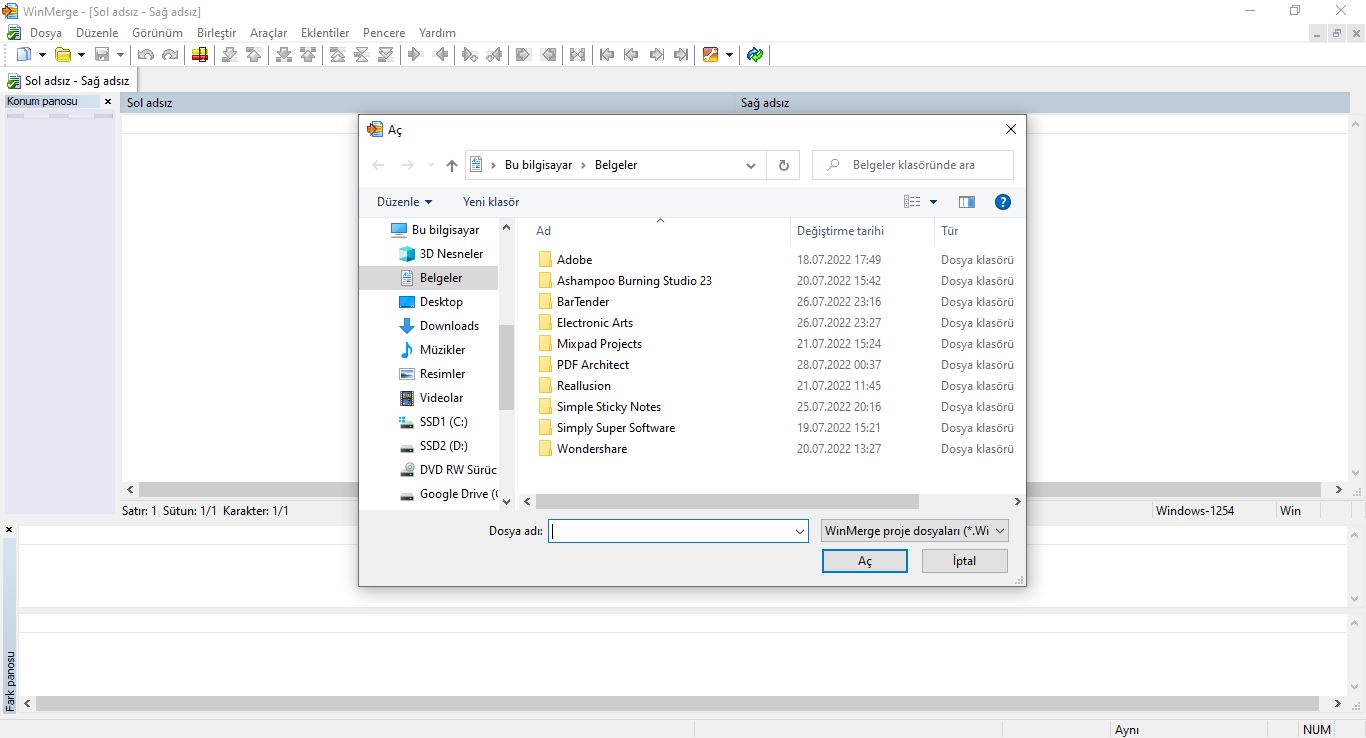Image resolution: width=1366 pixels, height=738 pixels.
Task: Click the blue Help icon in the dialog
Action: [x=1003, y=202]
